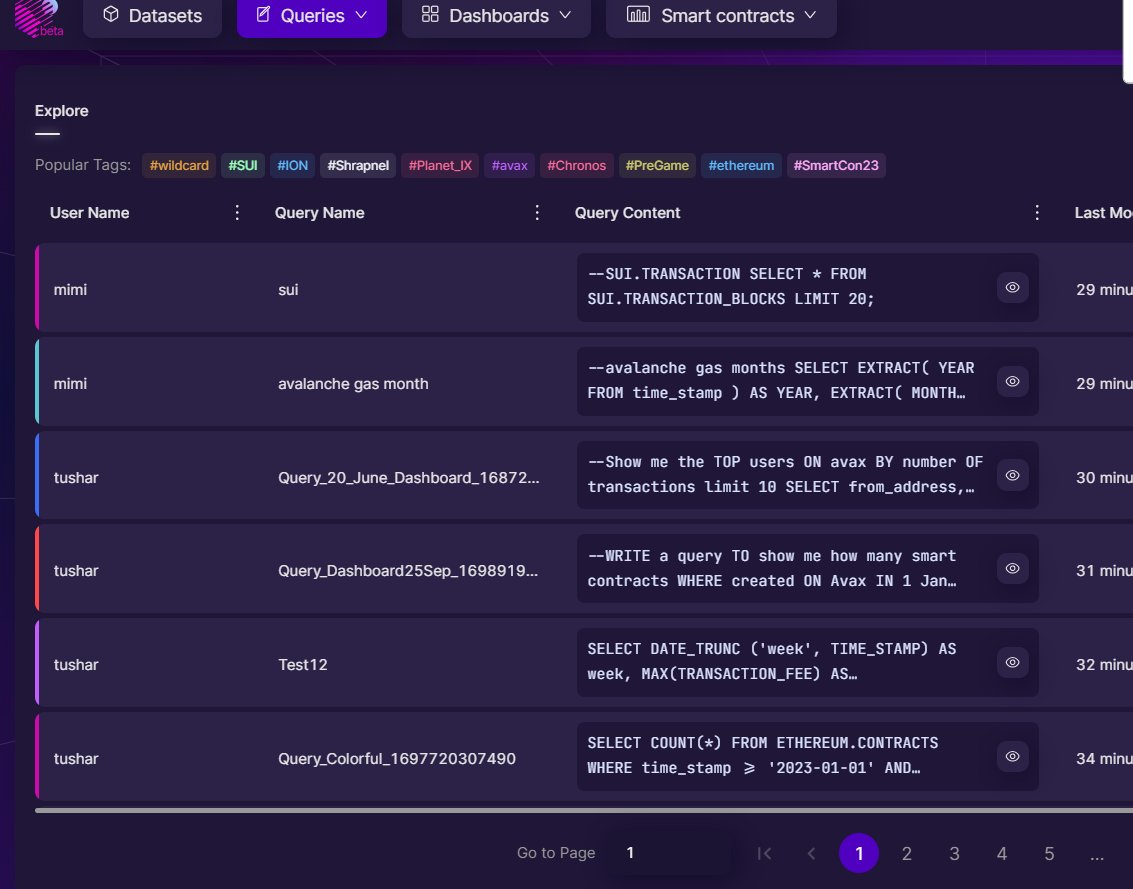Select the #Planet_IX tag
Image resolution: width=1133 pixels, height=889 pixels.
(440, 166)
